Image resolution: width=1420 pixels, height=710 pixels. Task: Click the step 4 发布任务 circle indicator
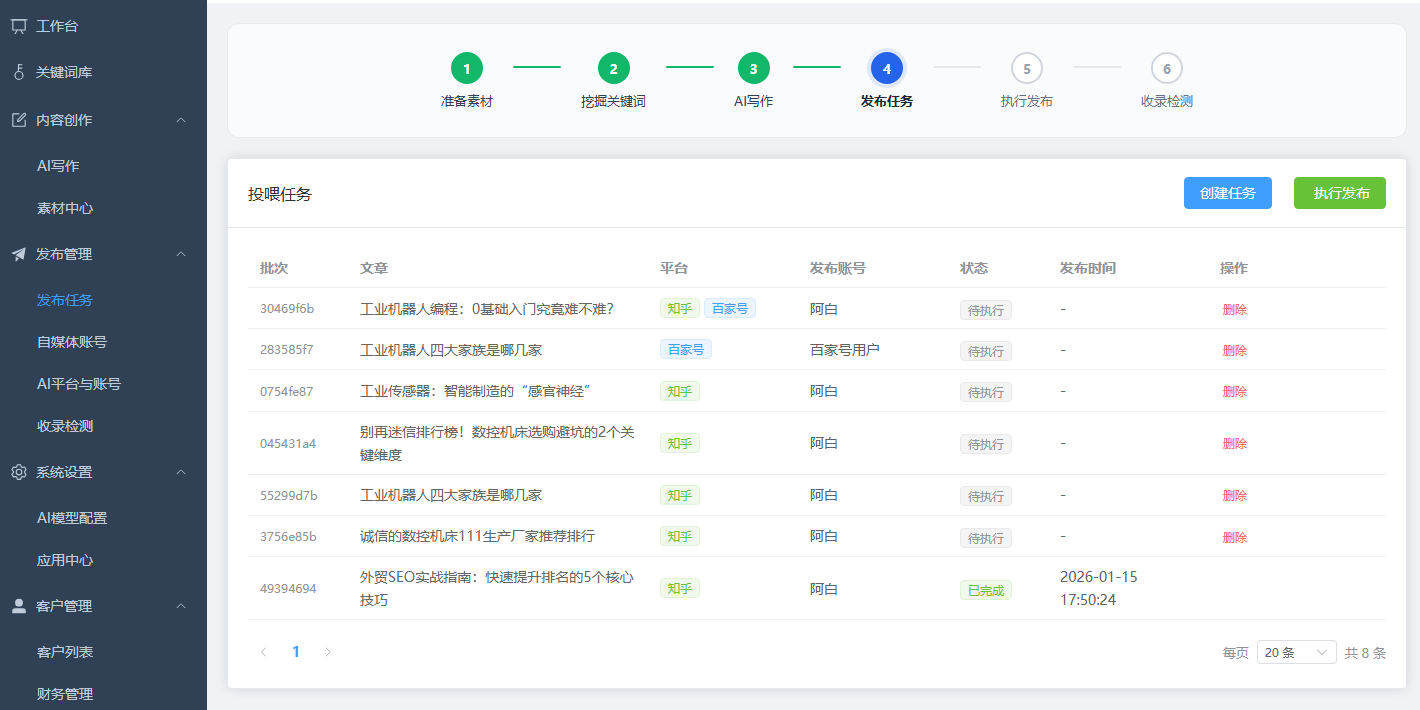pos(886,68)
